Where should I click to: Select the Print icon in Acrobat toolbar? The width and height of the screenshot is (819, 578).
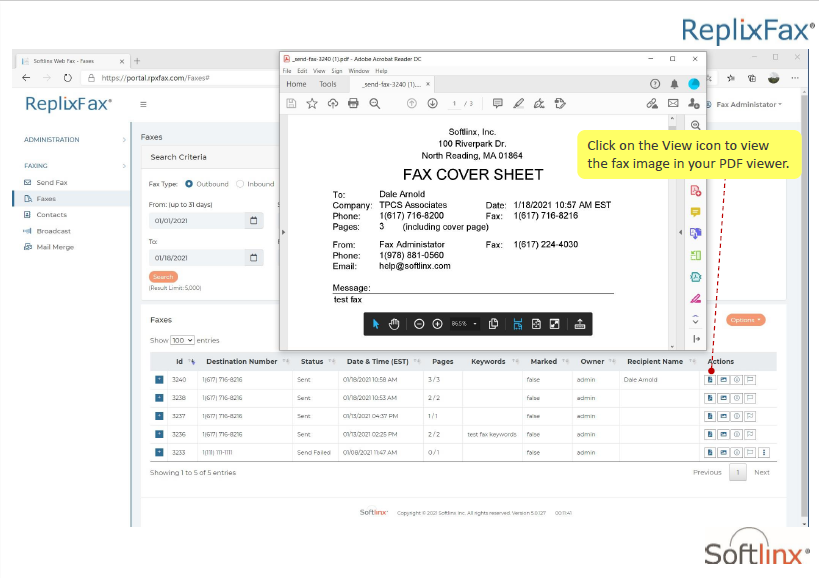pyautogui.click(x=352, y=104)
